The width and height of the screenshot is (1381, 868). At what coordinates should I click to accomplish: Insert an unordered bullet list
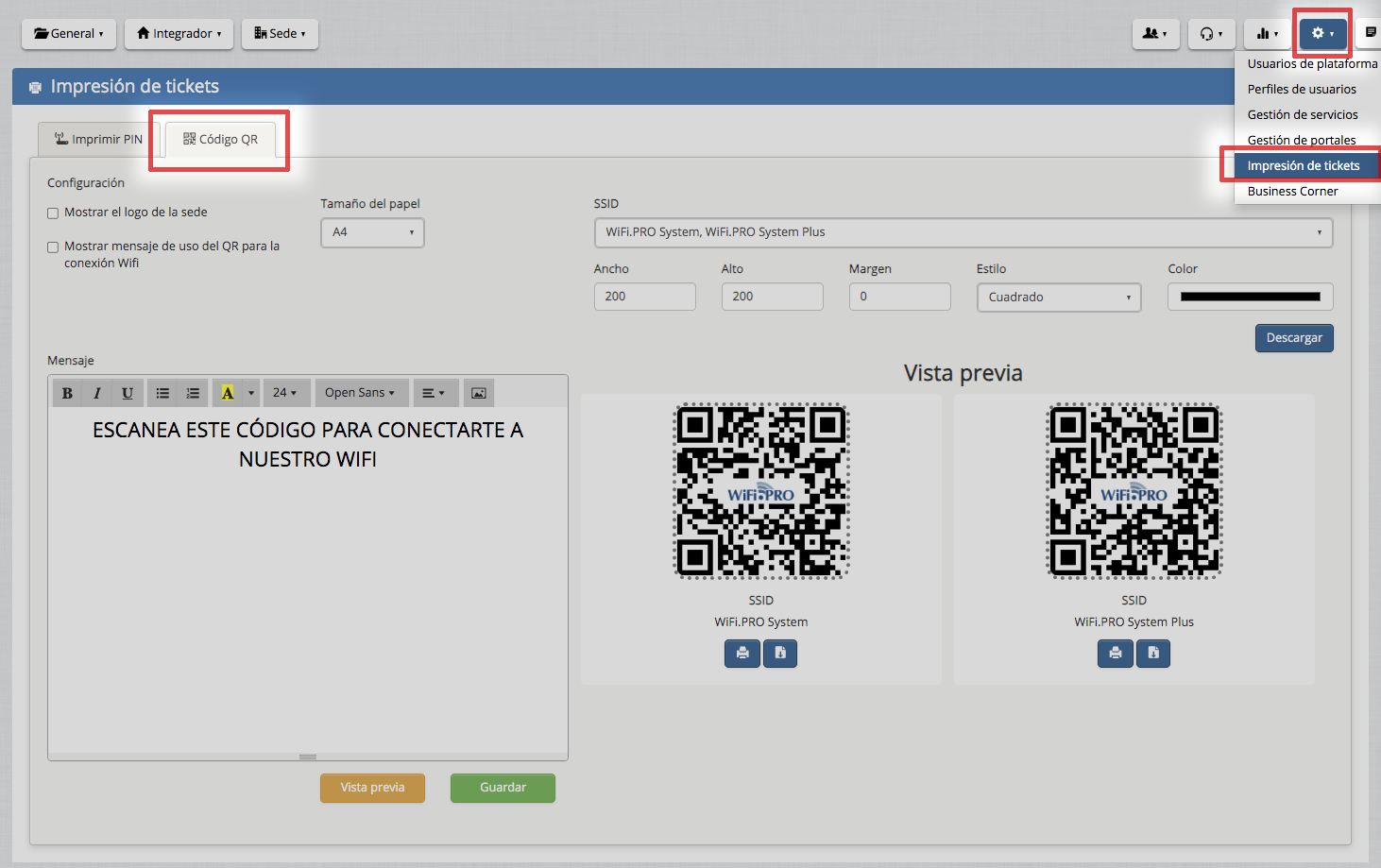(162, 393)
